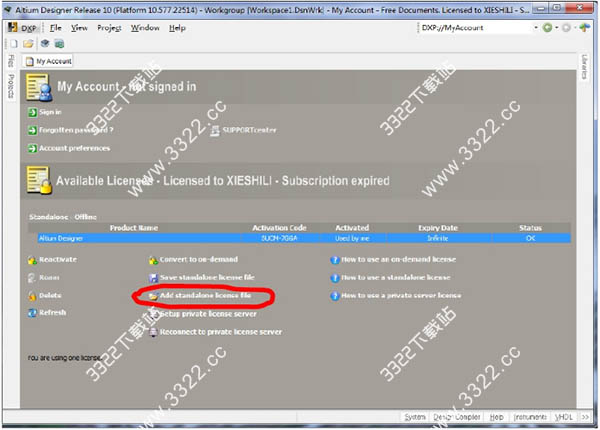Open the Project menu
This screenshot has width=600, height=430.
109,28
